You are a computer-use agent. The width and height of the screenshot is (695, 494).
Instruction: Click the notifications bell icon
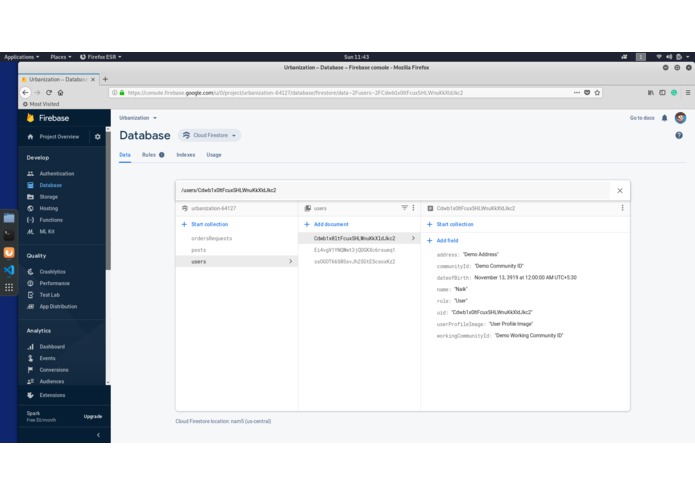(664, 118)
